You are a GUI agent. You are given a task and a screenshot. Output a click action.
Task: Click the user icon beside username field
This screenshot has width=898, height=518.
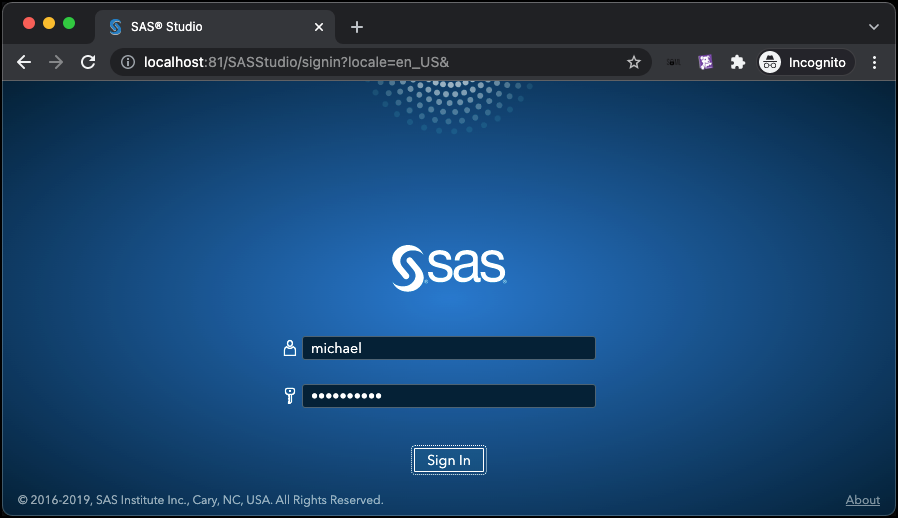290,348
